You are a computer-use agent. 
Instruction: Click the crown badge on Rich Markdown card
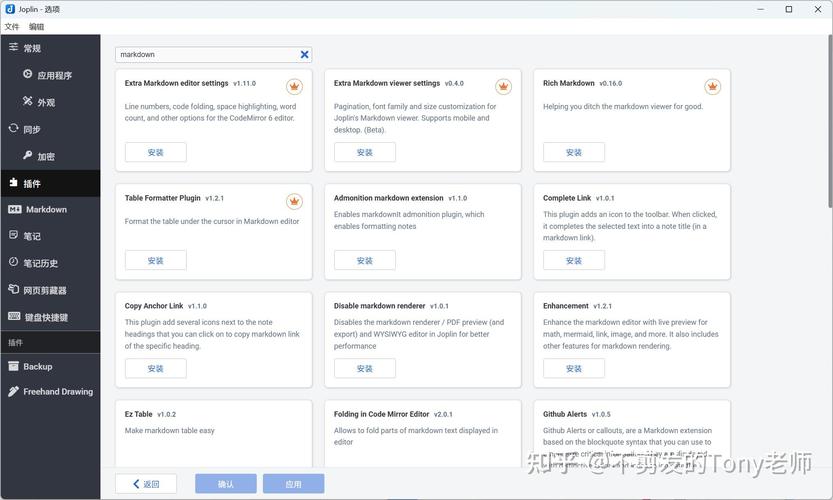point(712,86)
